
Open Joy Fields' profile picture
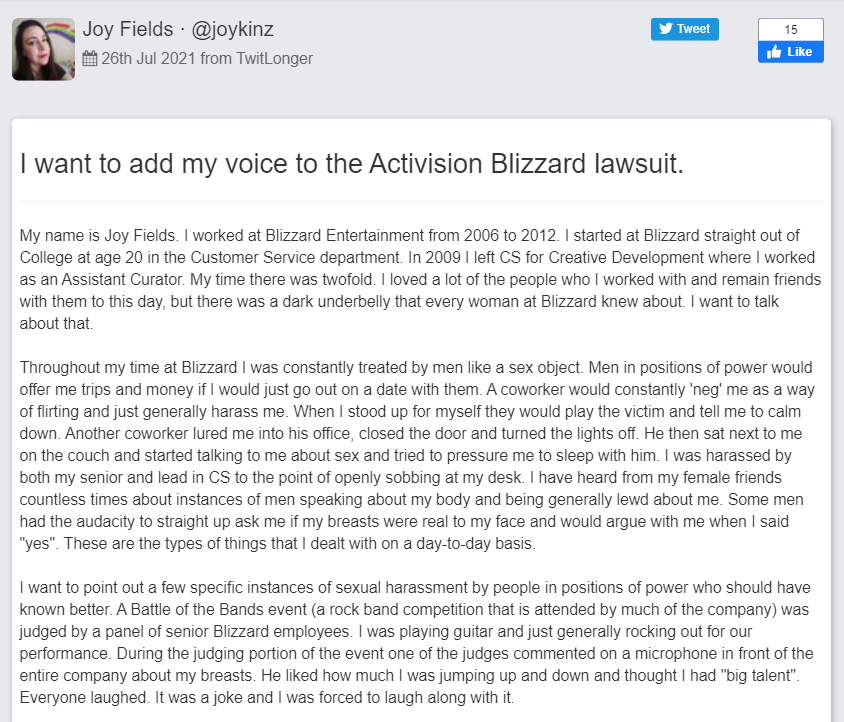(x=43, y=48)
